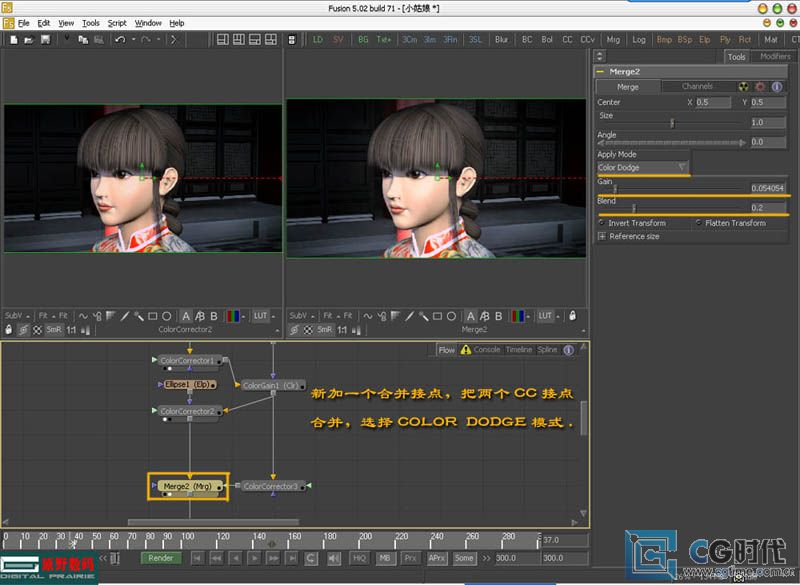Open the File menu
The width and height of the screenshot is (800, 585).
(x=23, y=23)
